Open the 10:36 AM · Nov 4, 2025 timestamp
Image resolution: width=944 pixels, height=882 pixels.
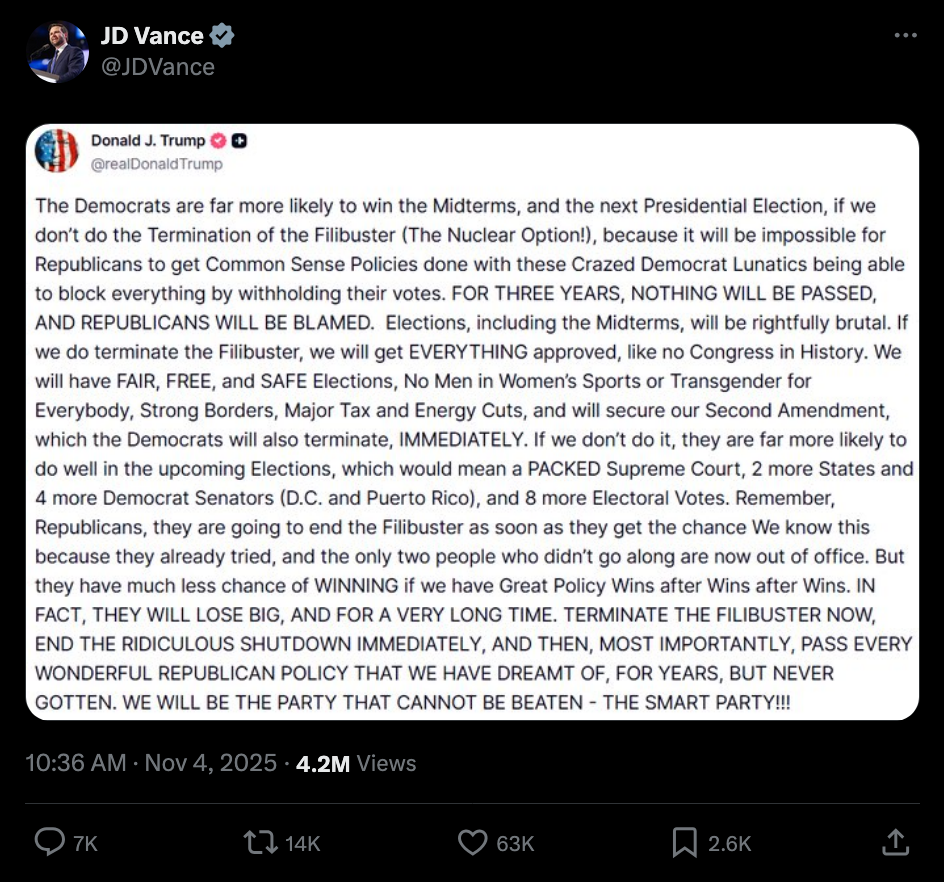pos(150,763)
